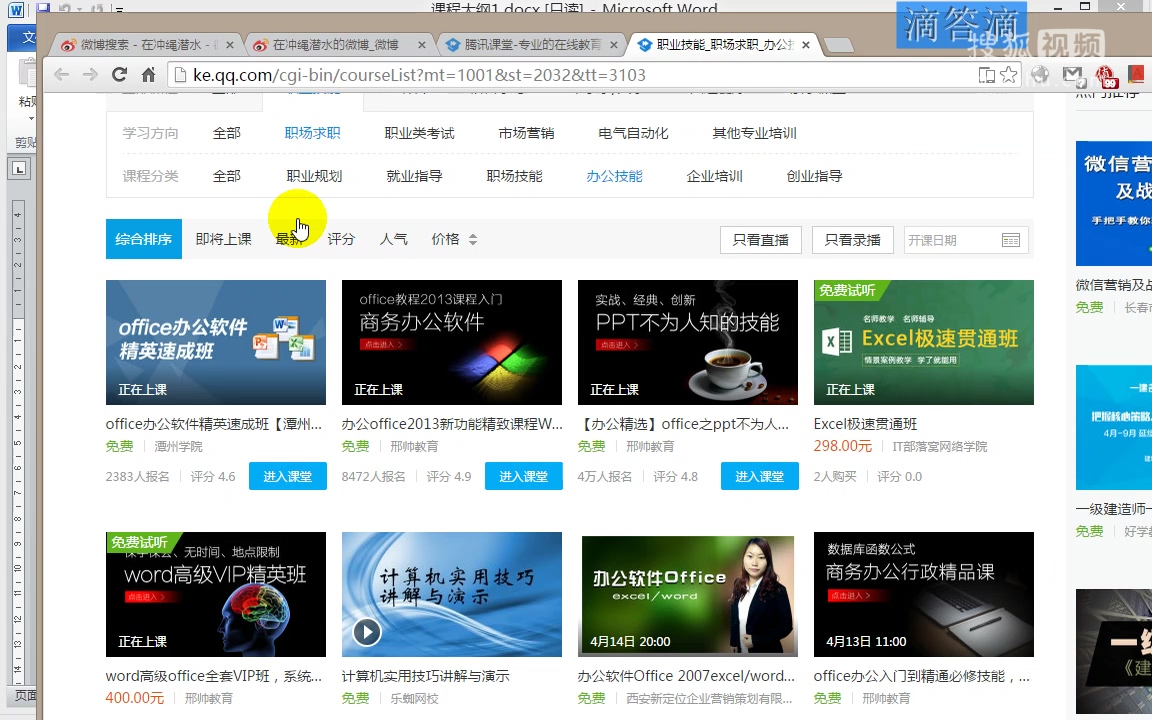Click the play icon on 计算机实用技巧 thumbnail
The width and height of the screenshot is (1152, 720).
pos(367,632)
